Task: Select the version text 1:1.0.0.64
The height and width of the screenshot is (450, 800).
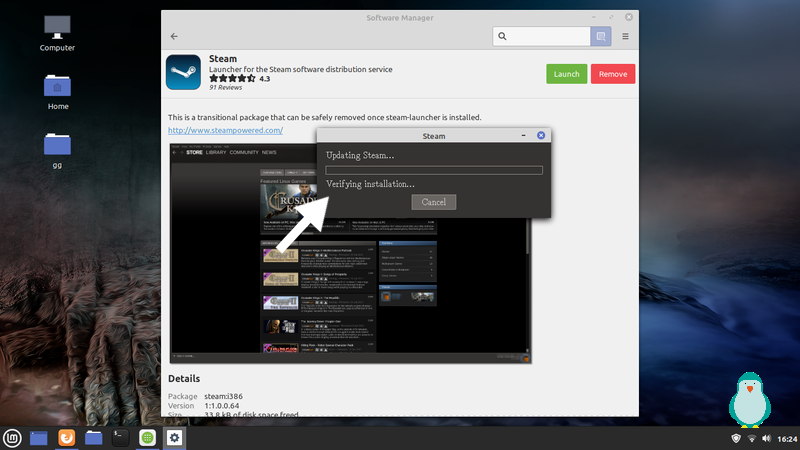Action: (221, 406)
